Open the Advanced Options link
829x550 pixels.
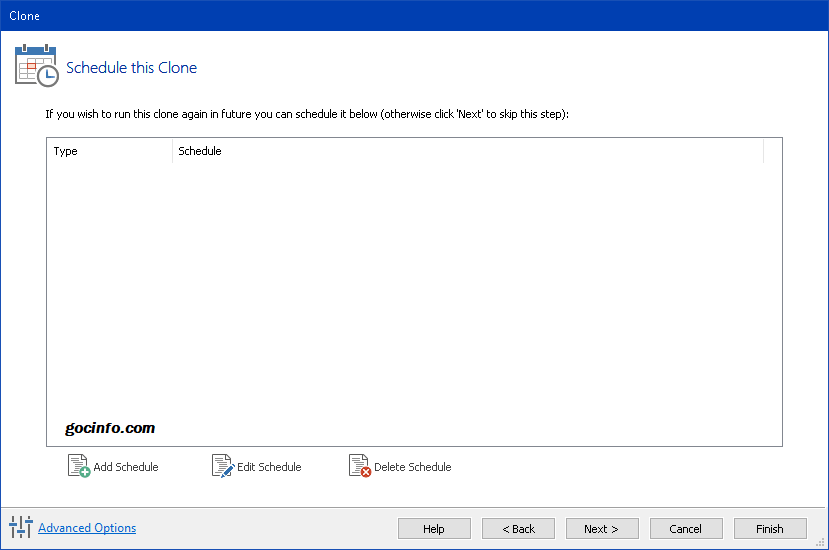[87, 528]
